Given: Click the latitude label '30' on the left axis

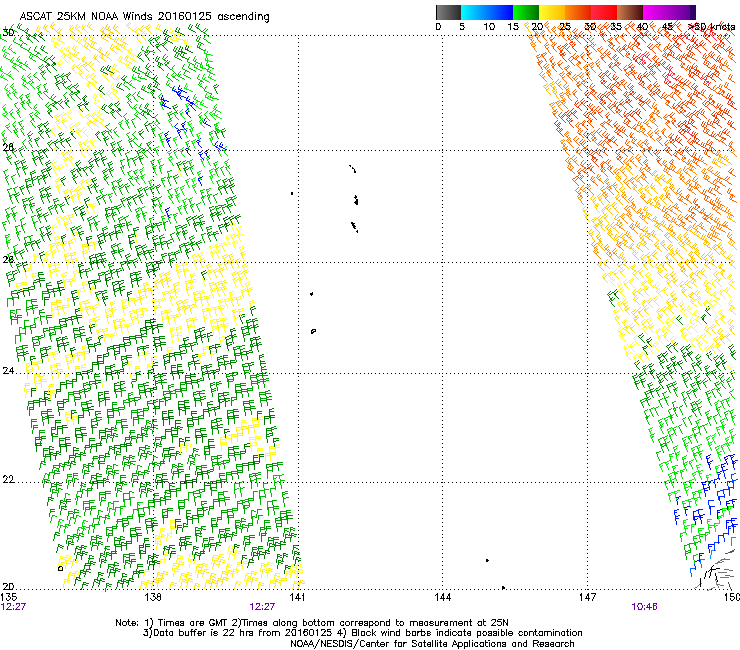Looking at the screenshot, I should (8, 33).
